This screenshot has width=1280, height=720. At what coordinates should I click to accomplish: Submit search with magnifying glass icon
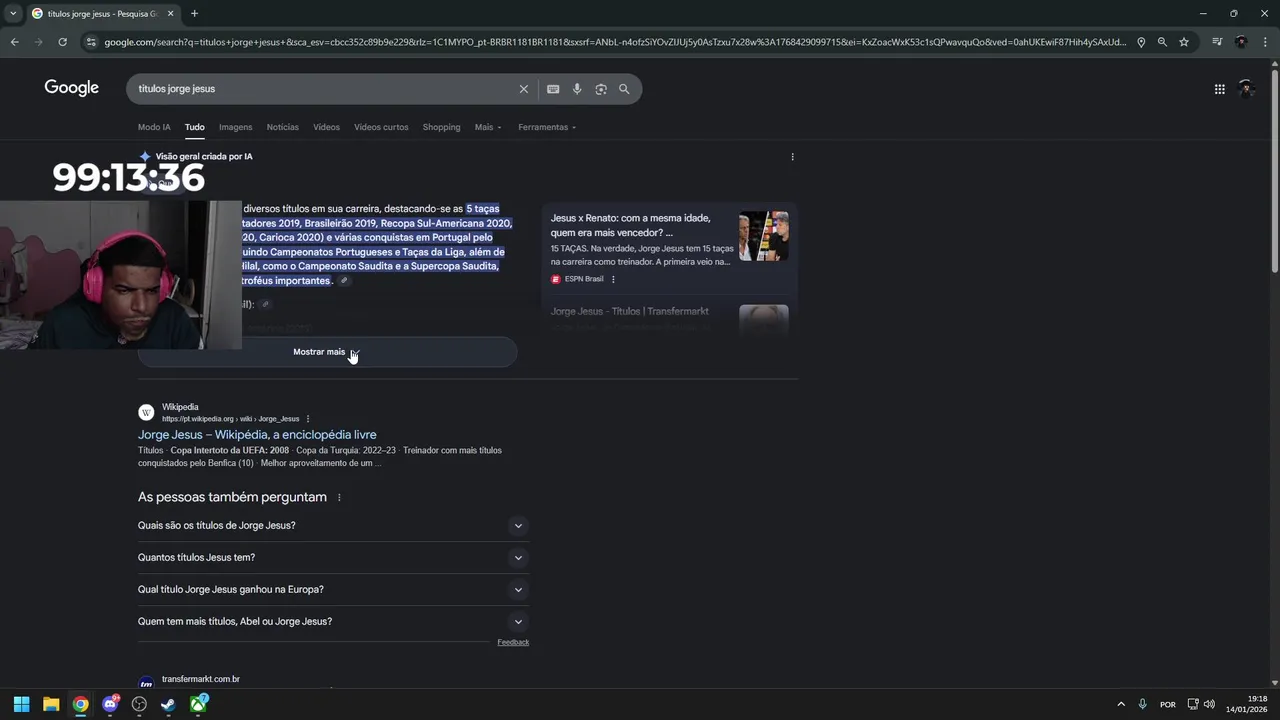624,89
